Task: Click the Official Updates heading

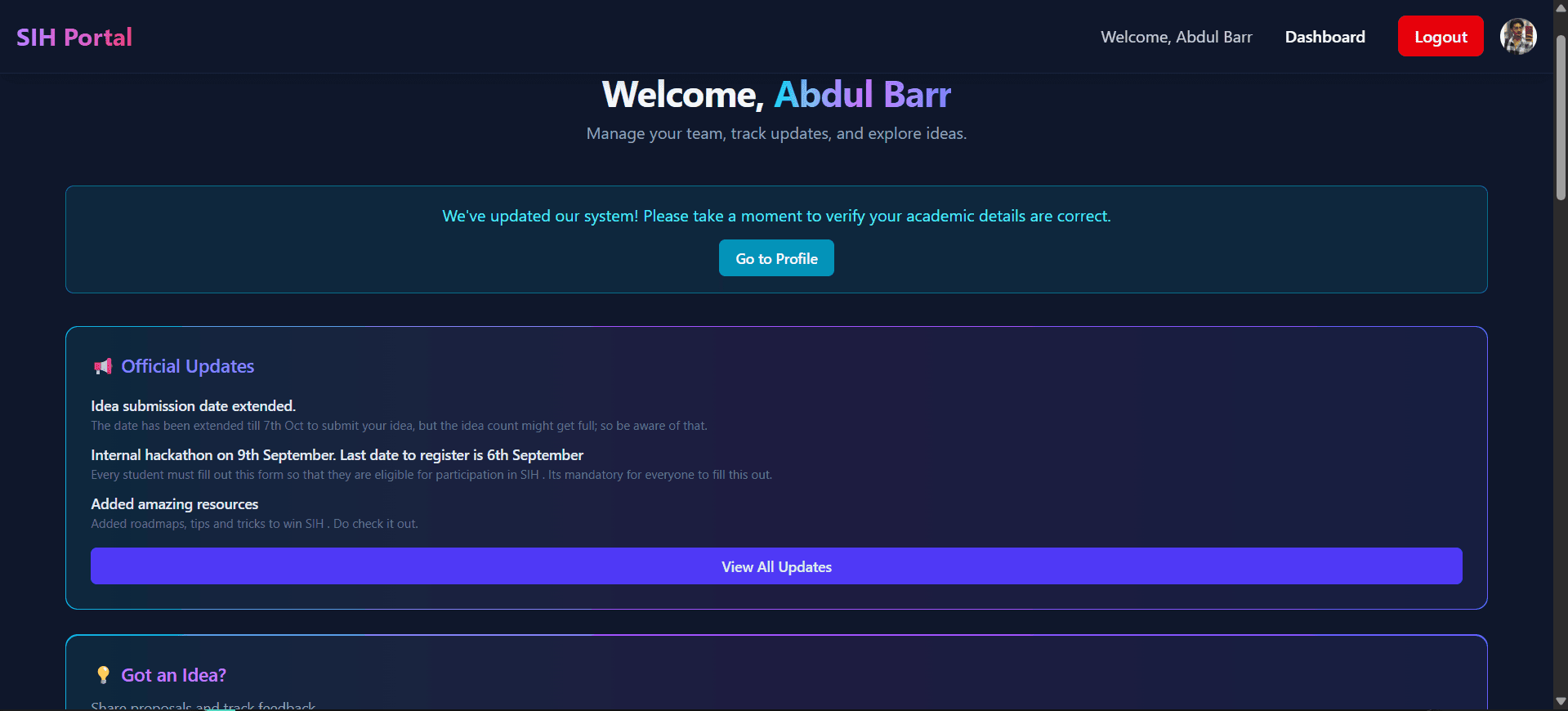Action: tap(188, 367)
